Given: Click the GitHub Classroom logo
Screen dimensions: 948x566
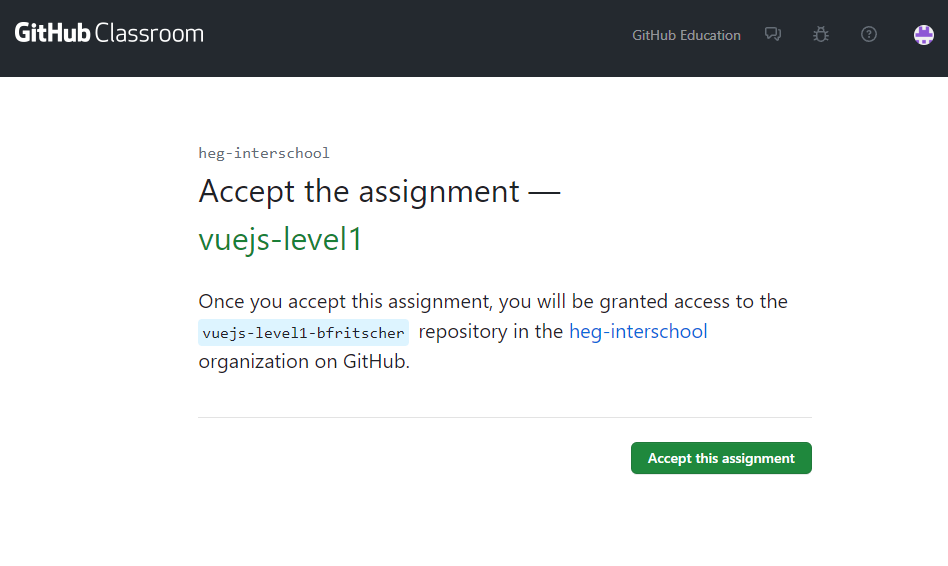Looking at the screenshot, I should coord(109,34).
